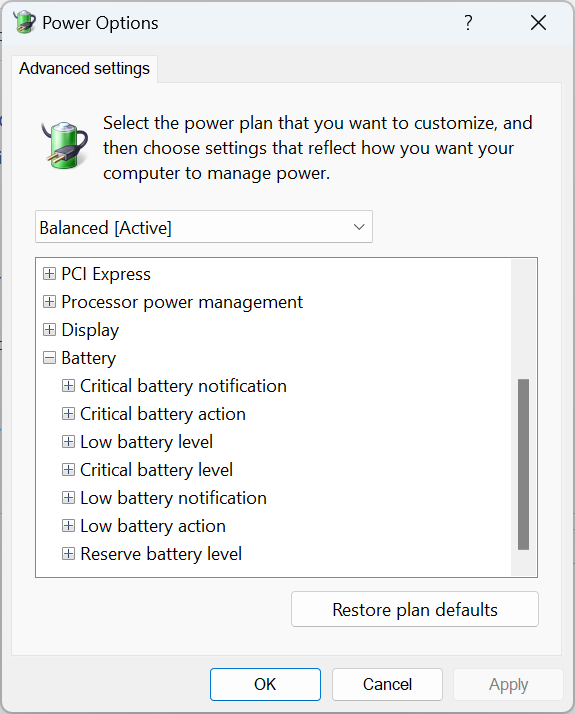Screen dimensions: 575x714
Task: Click the settings list vertical scrollbar thumb
Action: coord(524,464)
